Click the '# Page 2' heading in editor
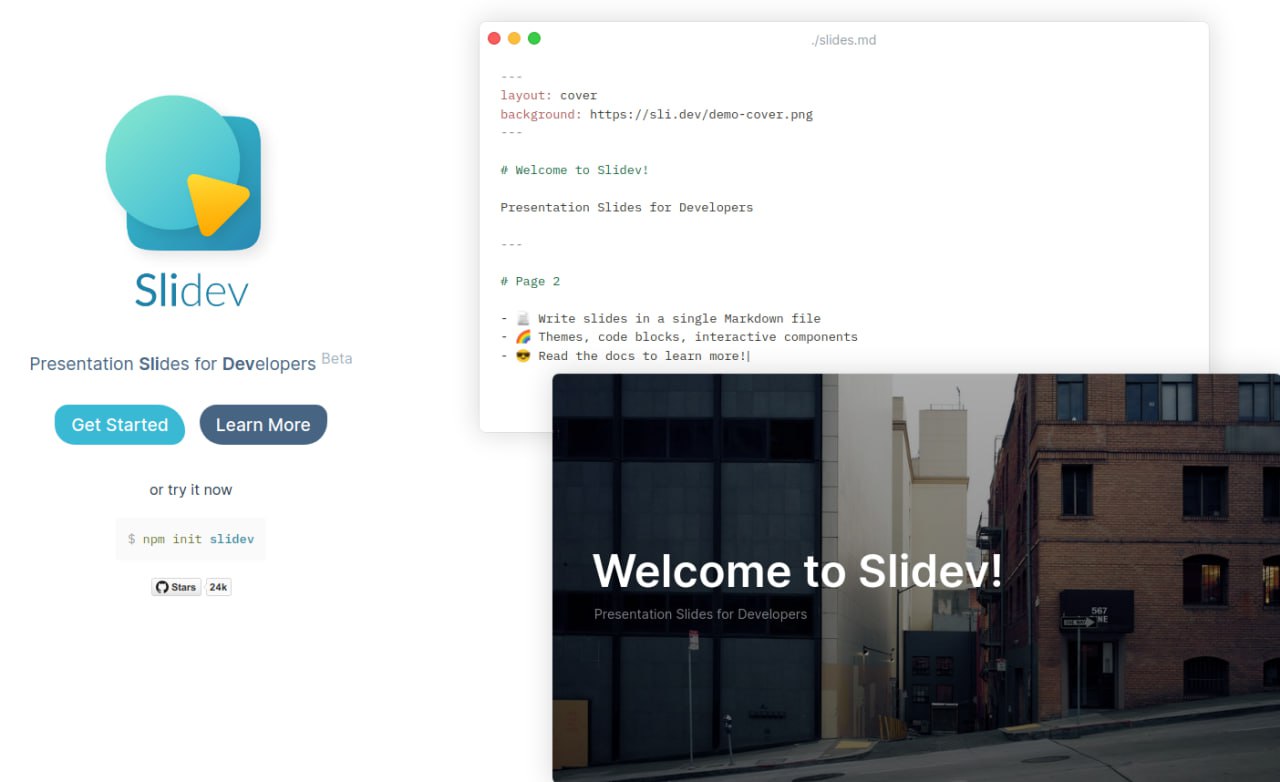Viewport: 1280px width, 782px height. click(x=530, y=281)
